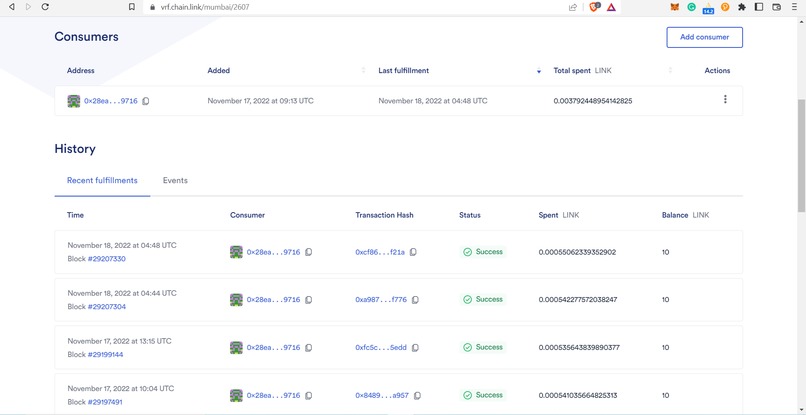This screenshot has height=415, width=806.
Task: Copy the consumer address in the Consumers table
Action: click(145, 101)
